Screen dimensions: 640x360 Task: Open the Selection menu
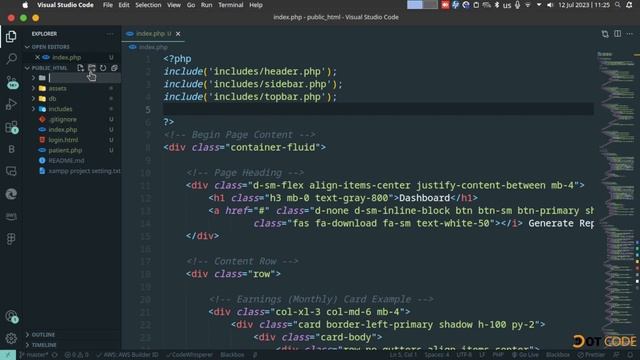[148, 5]
